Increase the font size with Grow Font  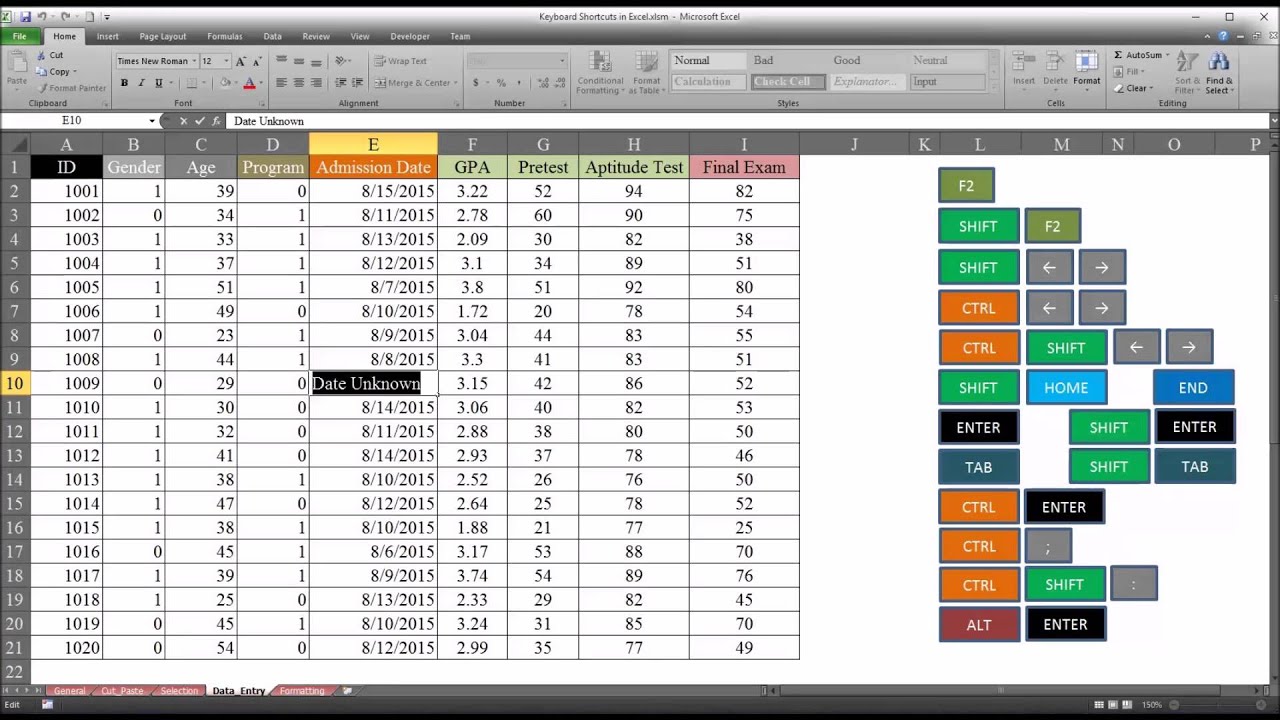click(x=241, y=61)
